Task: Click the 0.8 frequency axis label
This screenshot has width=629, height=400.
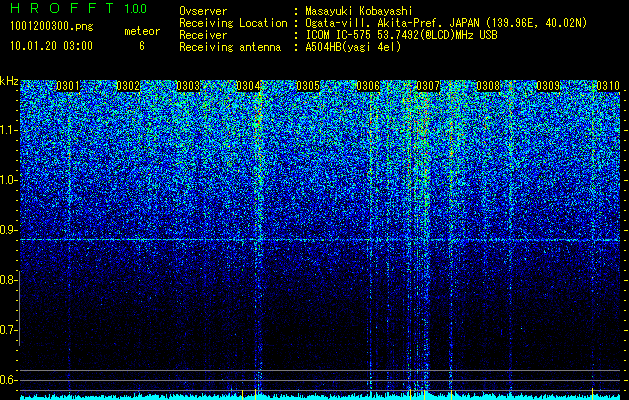Action: click(x=8, y=280)
